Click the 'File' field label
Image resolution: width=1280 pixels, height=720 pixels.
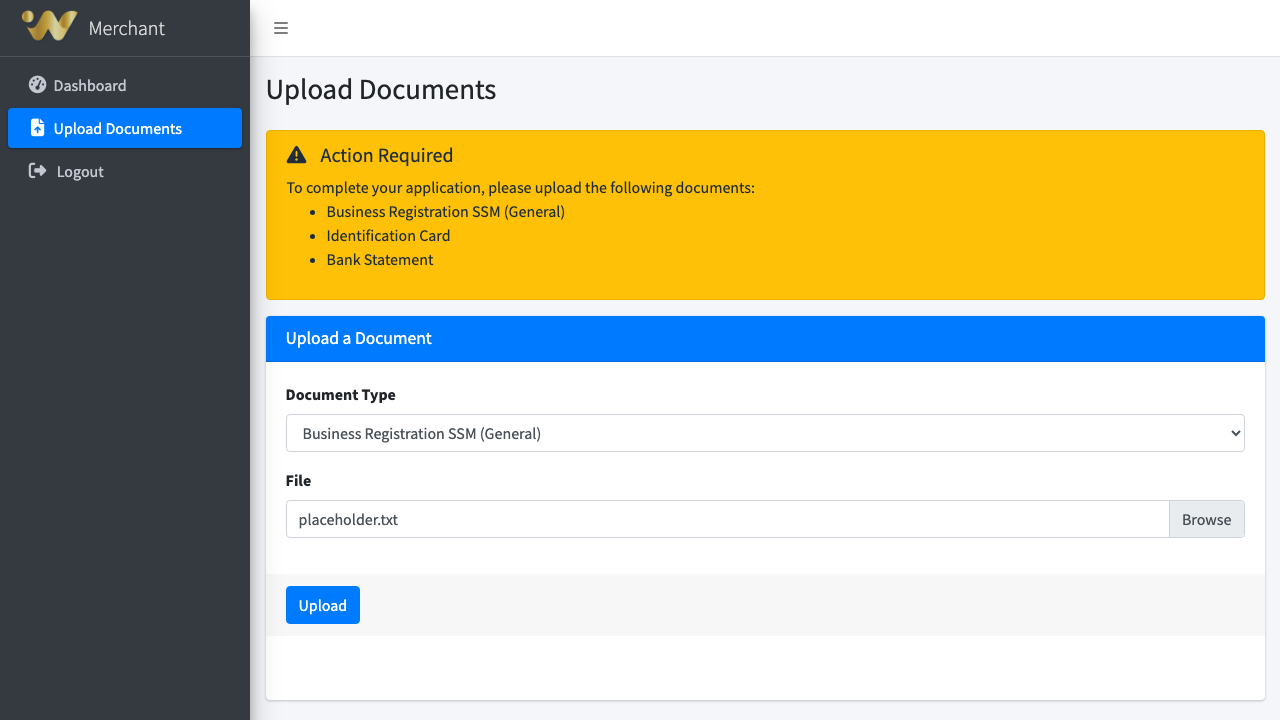[x=298, y=481]
